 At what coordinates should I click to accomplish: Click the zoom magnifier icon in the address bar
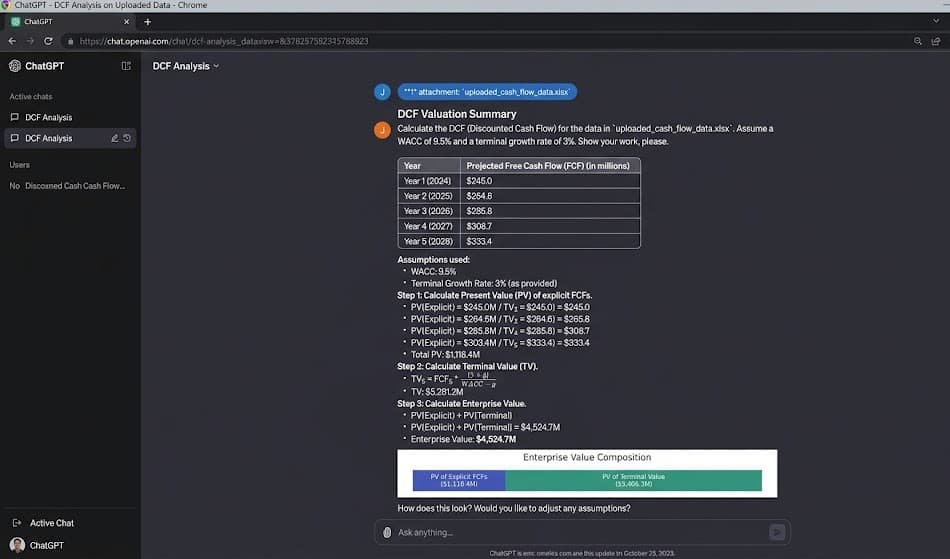[x=918, y=41]
